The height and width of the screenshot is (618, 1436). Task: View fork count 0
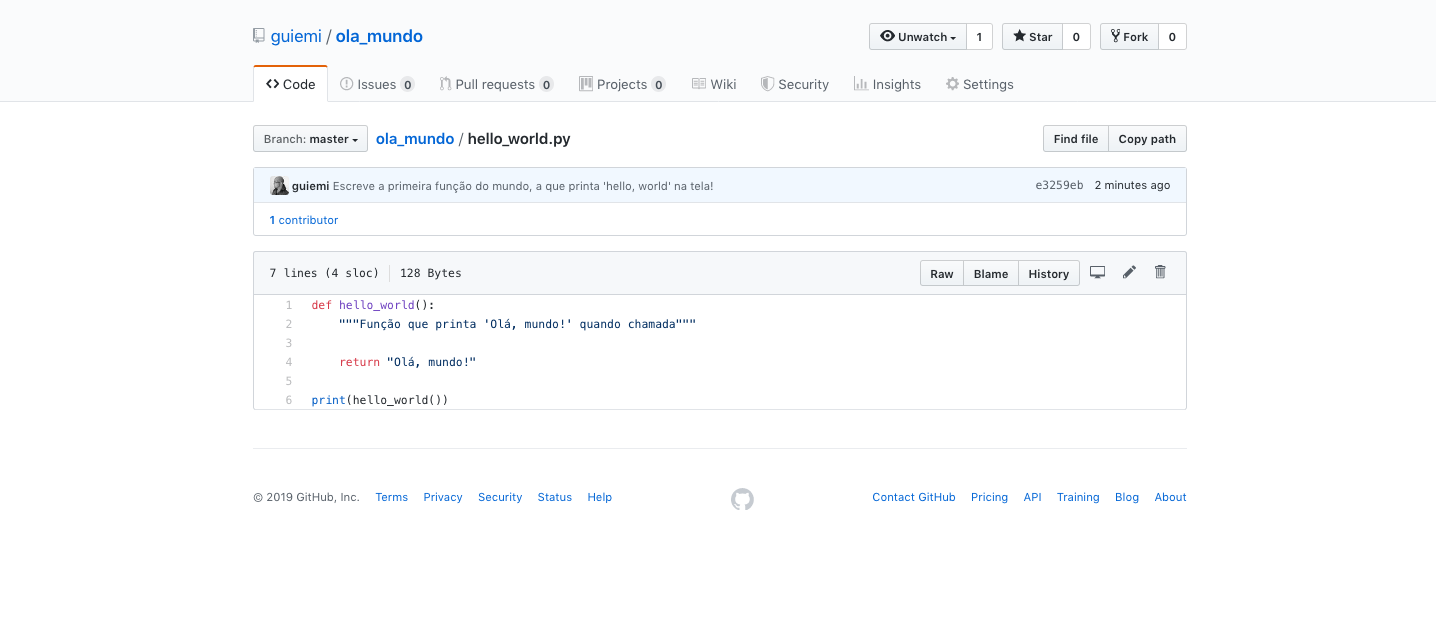(1172, 37)
